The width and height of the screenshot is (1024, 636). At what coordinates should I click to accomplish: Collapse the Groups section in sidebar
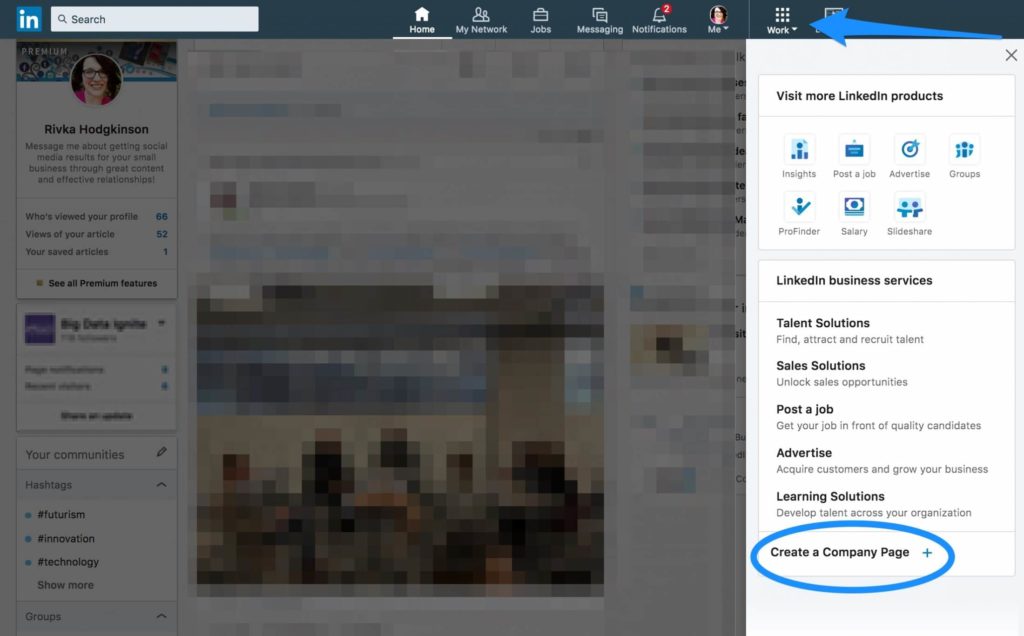point(161,616)
